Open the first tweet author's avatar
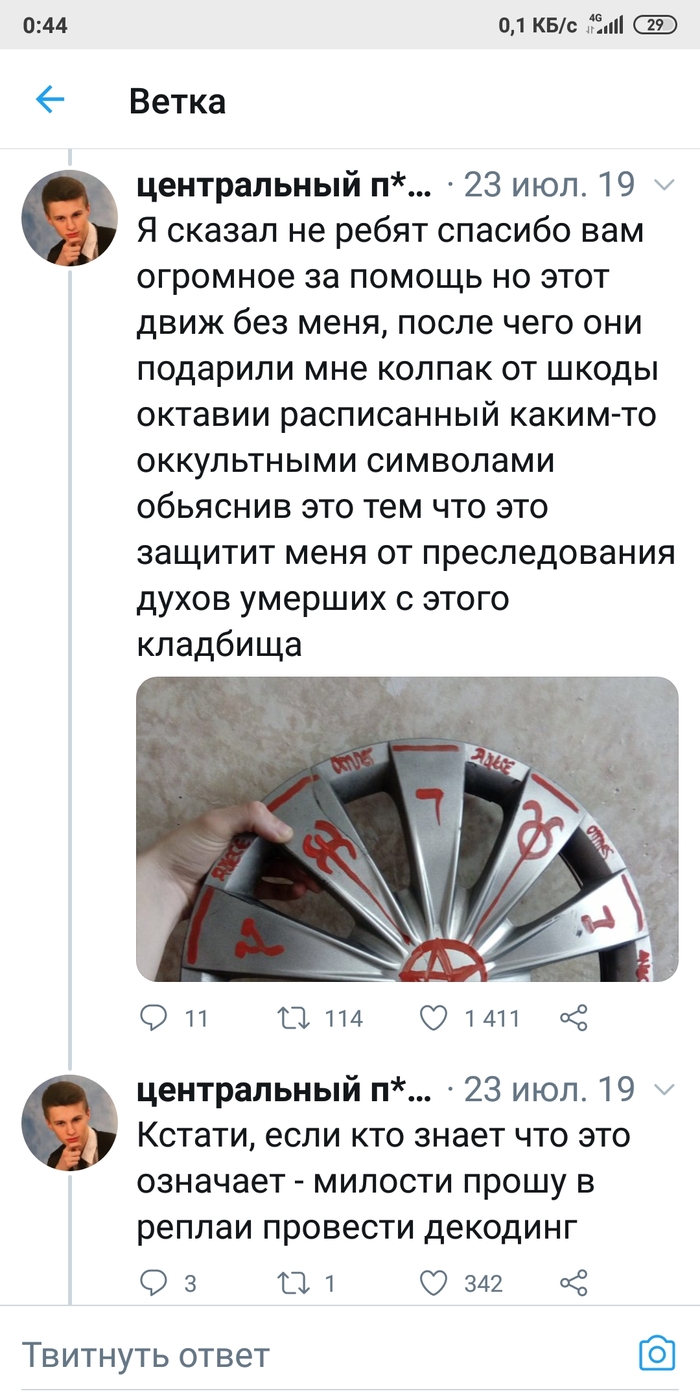This screenshot has height=1400, width=700. coord(70,218)
